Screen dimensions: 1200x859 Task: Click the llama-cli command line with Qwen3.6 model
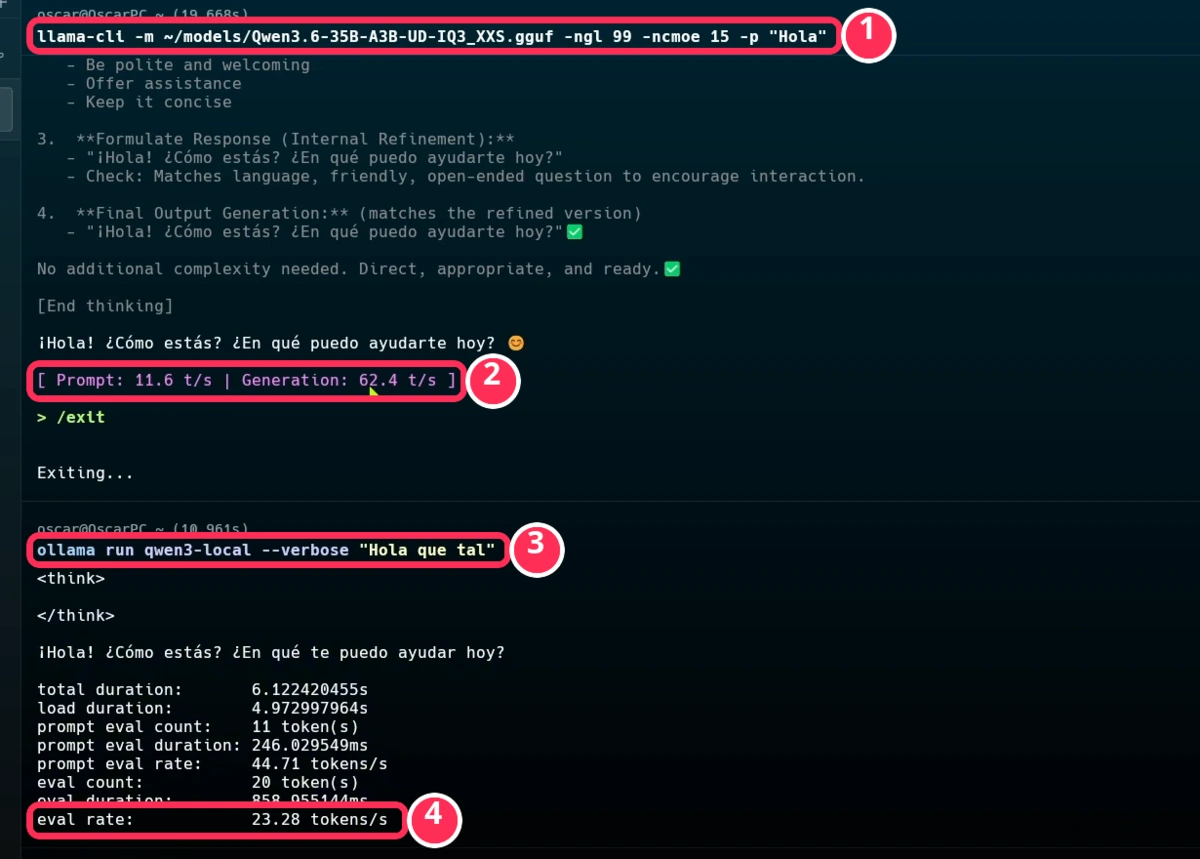[432, 38]
